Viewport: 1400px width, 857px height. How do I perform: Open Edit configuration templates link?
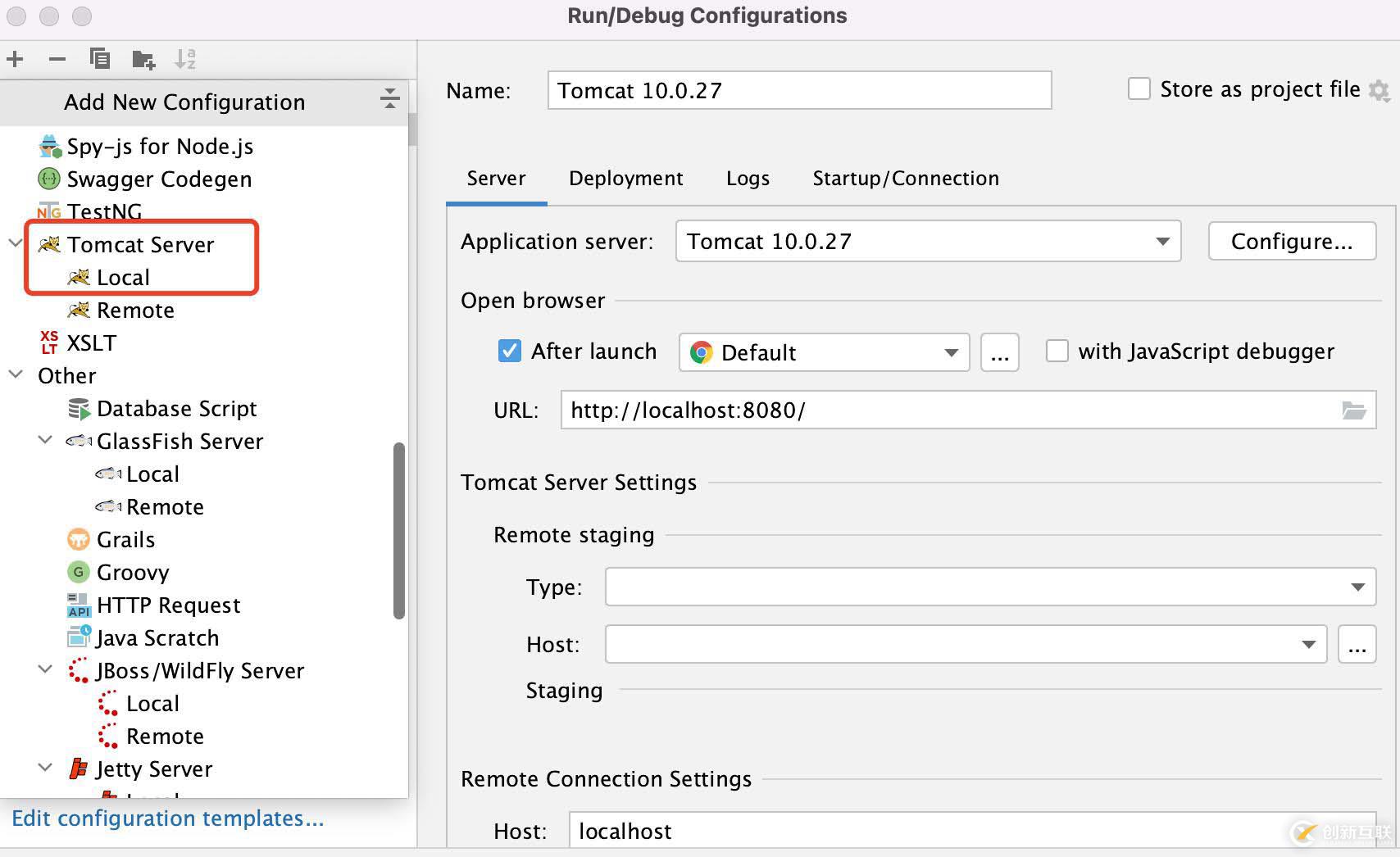click(x=168, y=818)
